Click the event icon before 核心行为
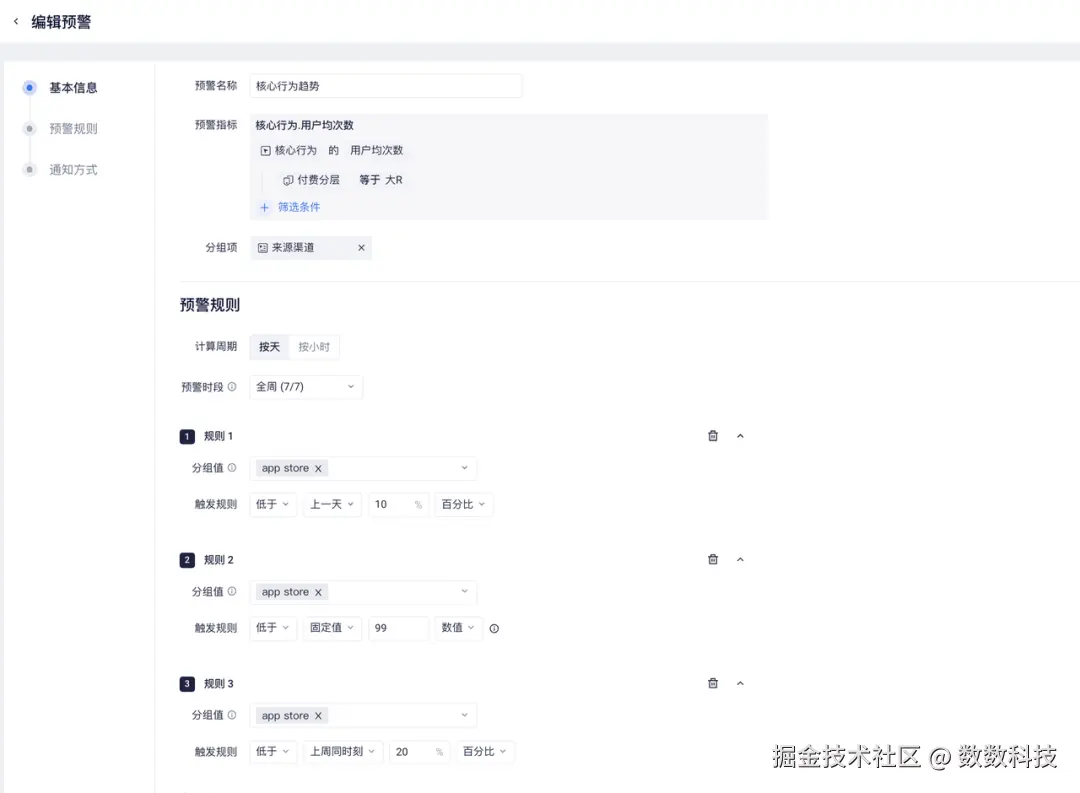 coord(264,151)
